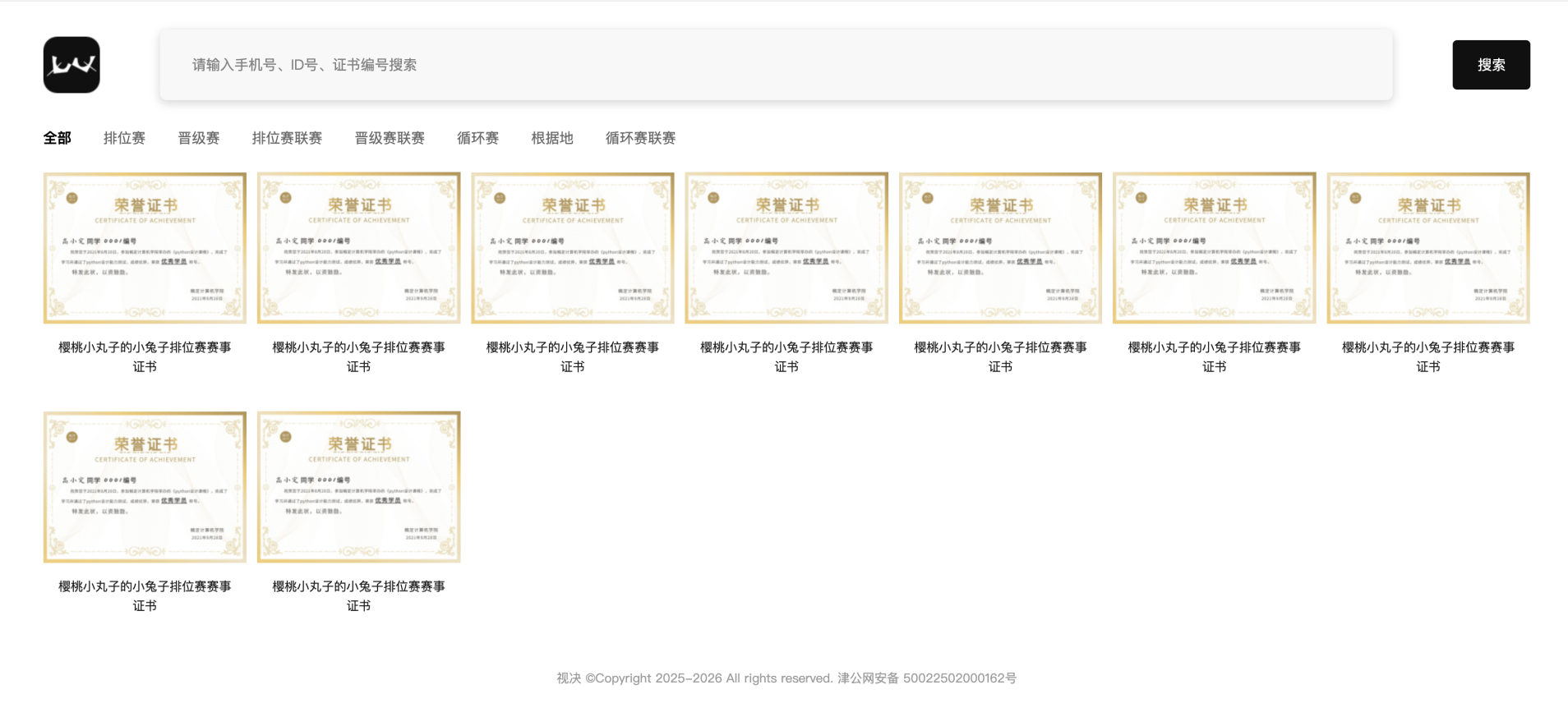This screenshot has height=726, width=1568.
Task: Open the first certificate thumbnail in top row
Action: (x=145, y=248)
